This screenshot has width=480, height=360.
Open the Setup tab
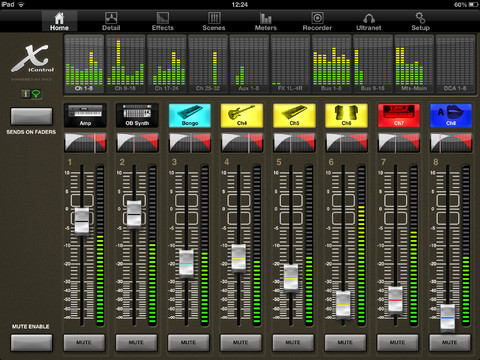click(420, 21)
